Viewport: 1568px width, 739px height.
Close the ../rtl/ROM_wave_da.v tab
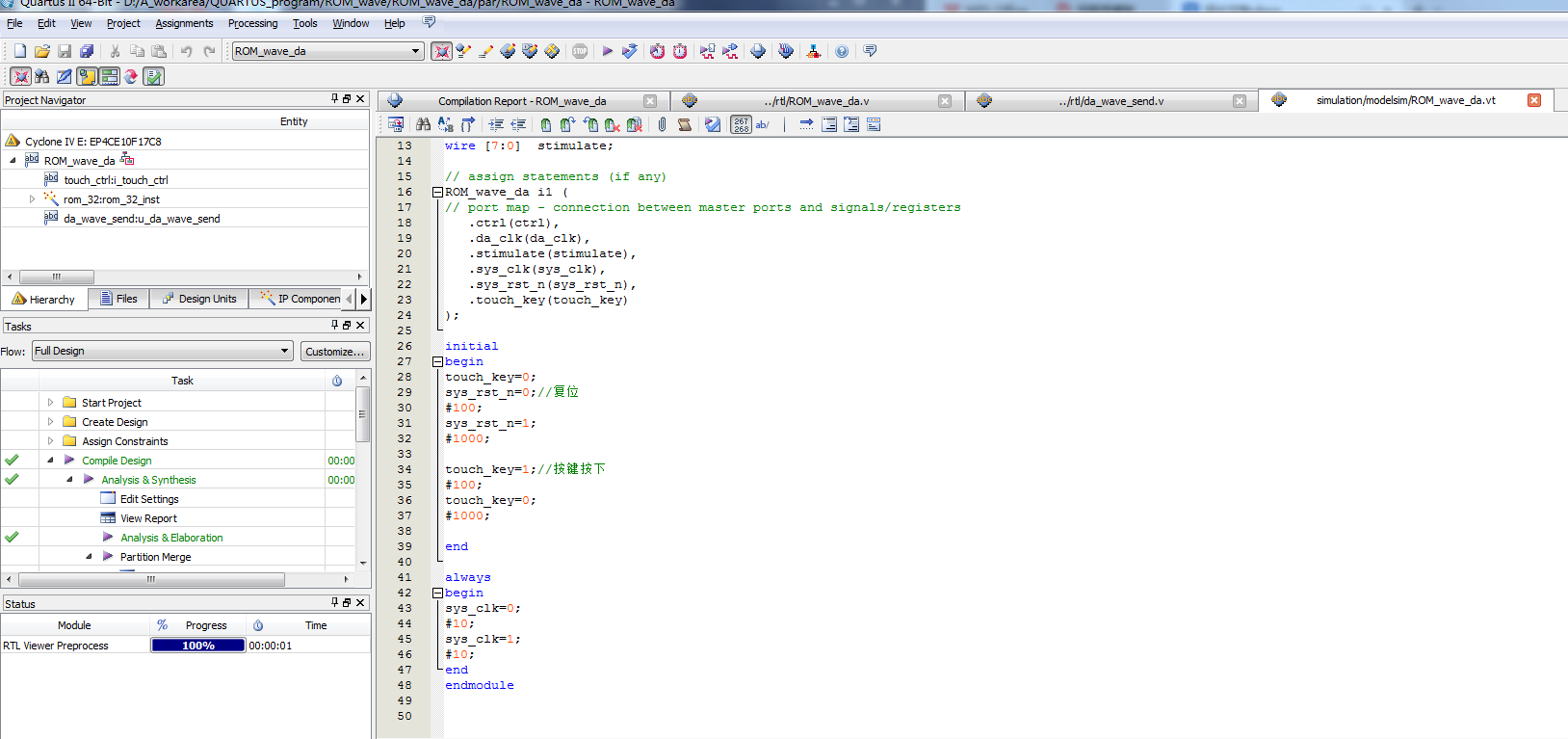pyautogui.click(x=945, y=101)
